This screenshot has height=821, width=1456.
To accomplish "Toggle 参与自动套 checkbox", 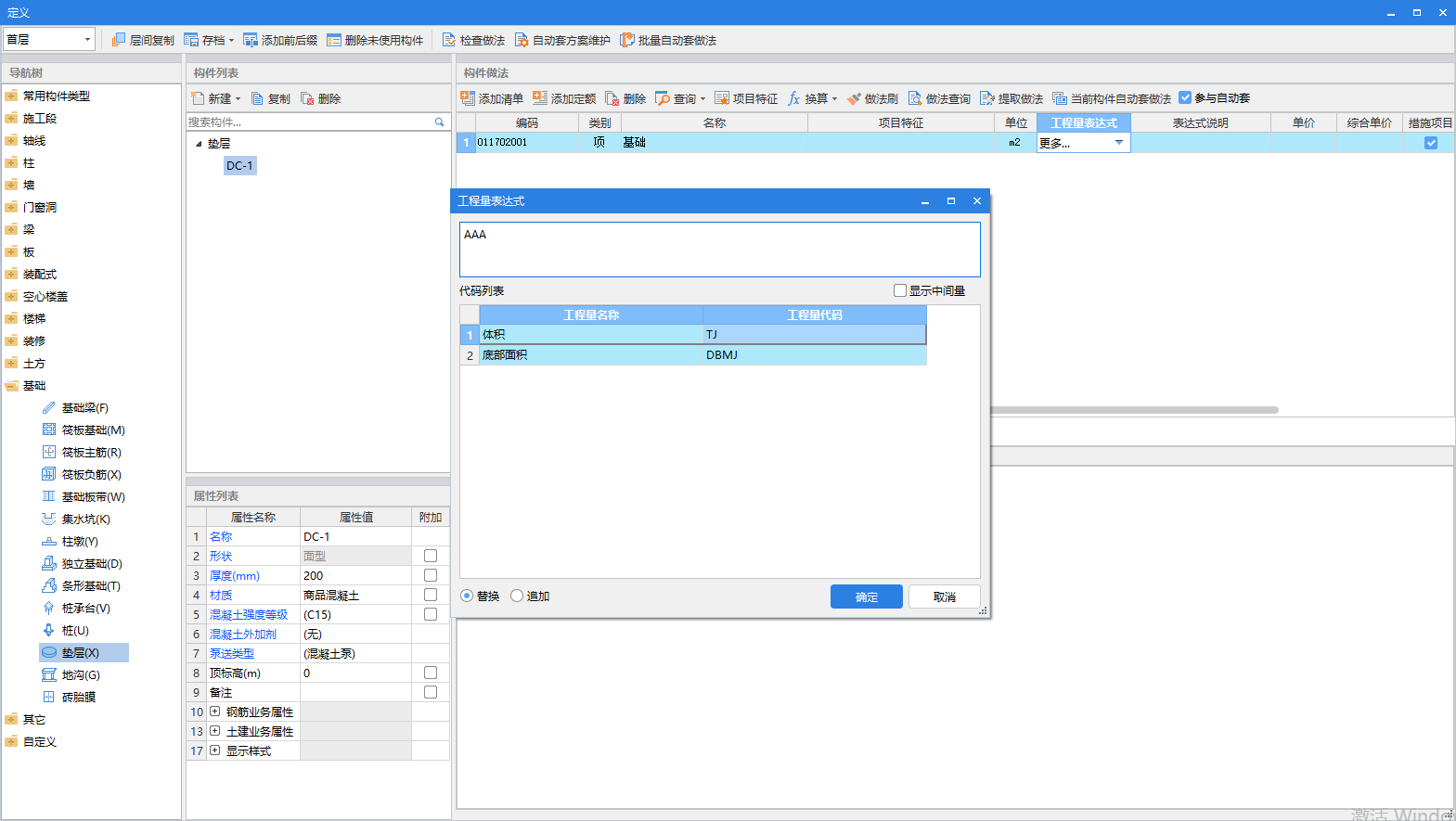I will 1185,97.
